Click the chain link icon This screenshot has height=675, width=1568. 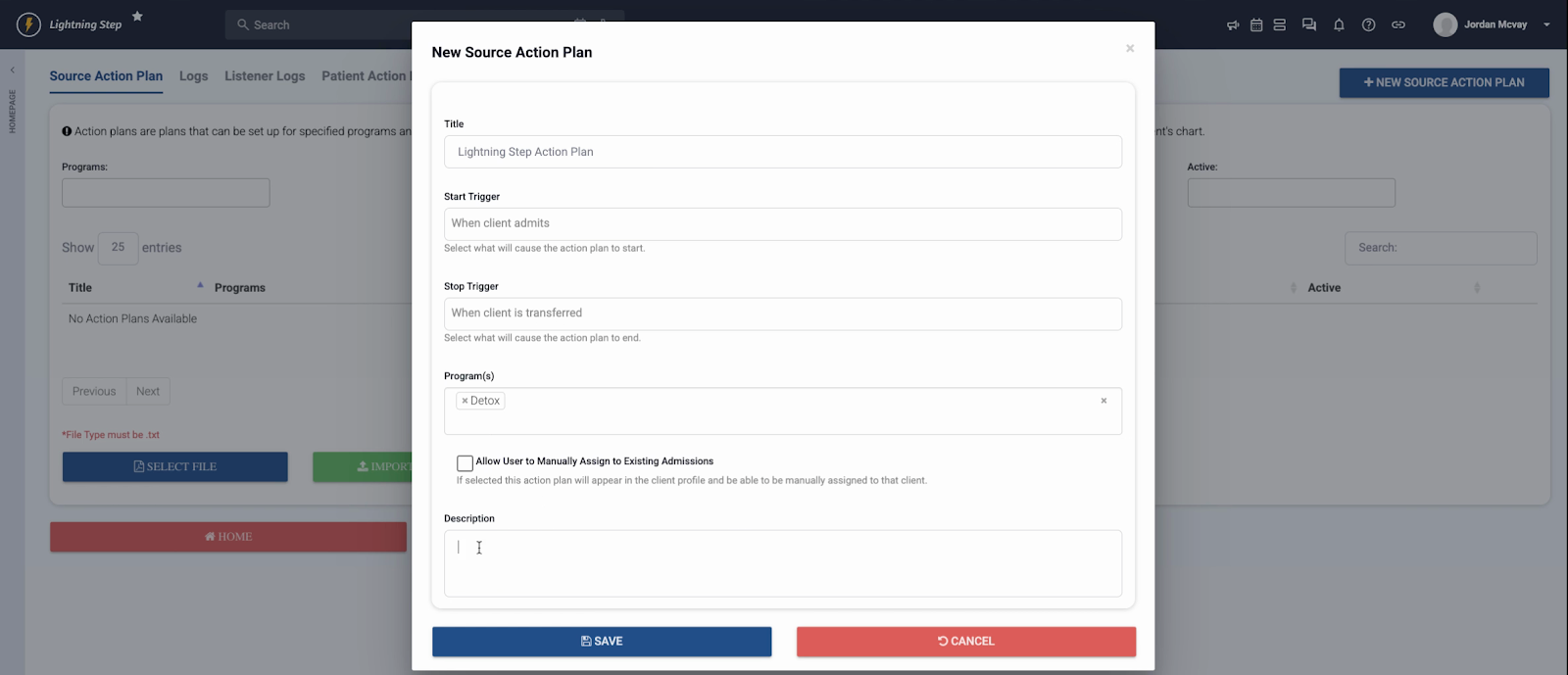pos(1398,25)
